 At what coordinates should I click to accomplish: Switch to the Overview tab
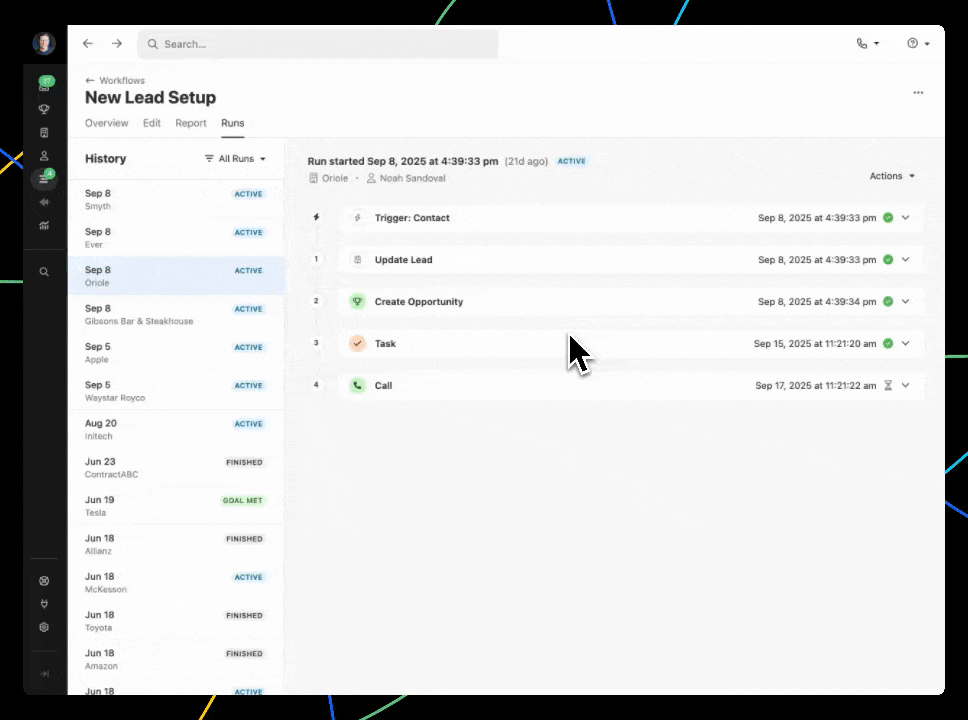(x=107, y=123)
